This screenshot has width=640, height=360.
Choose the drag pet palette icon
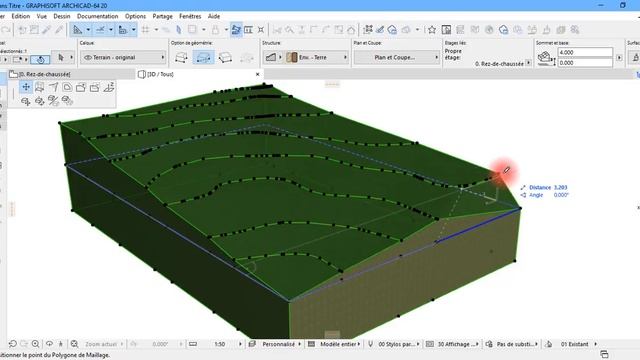coord(26,100)
